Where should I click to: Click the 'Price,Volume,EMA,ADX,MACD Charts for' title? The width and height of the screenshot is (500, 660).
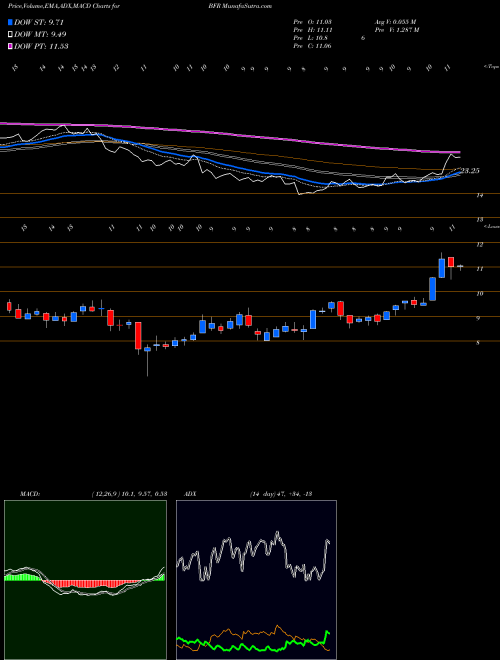(x=64, y=6)
